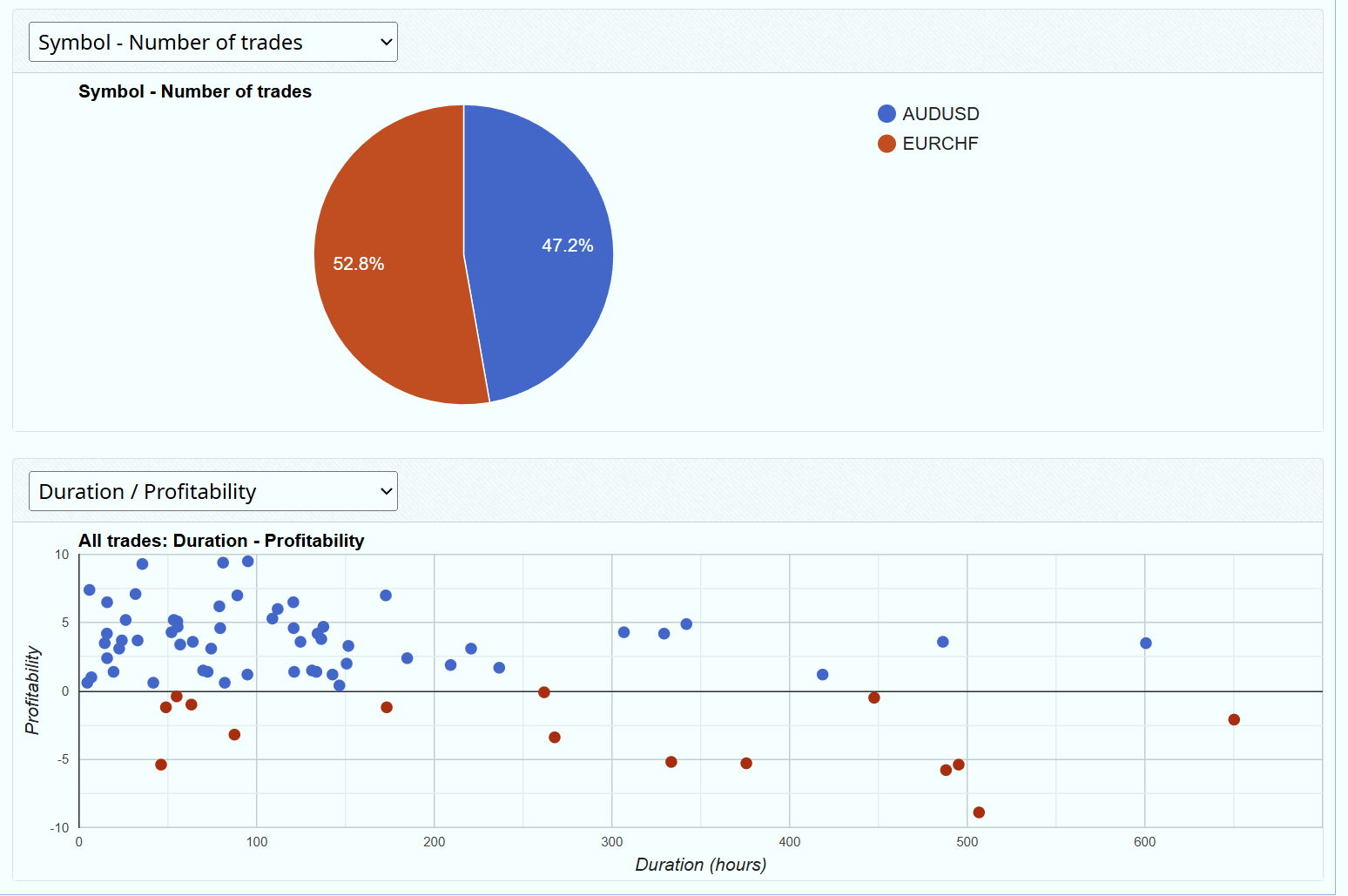The height and width of the screenshot is (896, 1348).
Task: Expand the Duration / Profitability dropdown
Action: click(212, 492)
